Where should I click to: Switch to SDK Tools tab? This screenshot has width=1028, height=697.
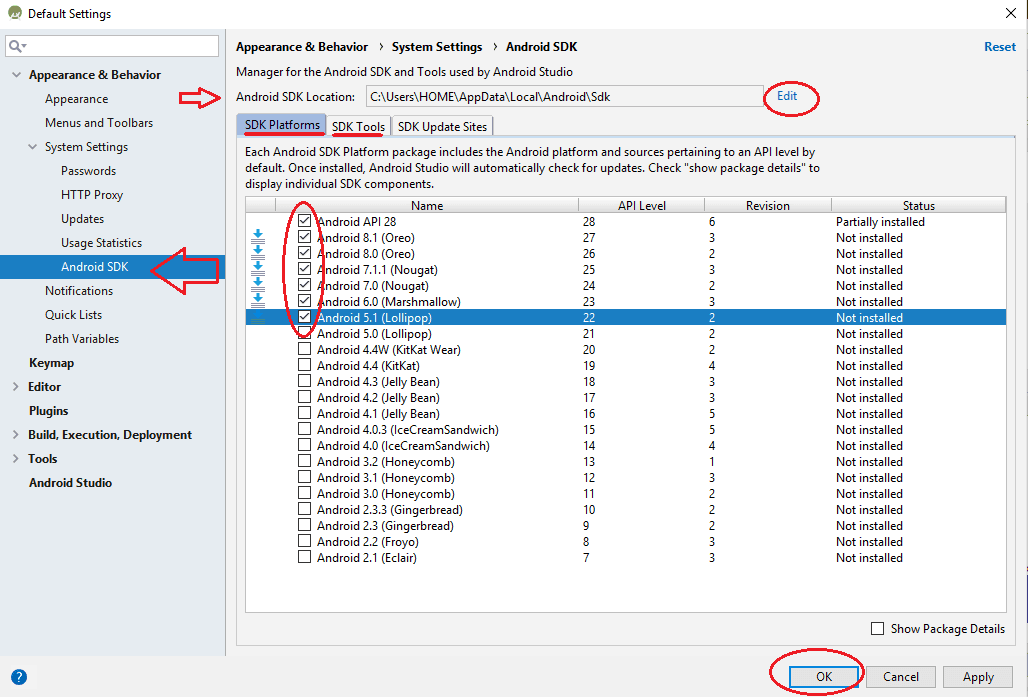[x=359, y=127]
